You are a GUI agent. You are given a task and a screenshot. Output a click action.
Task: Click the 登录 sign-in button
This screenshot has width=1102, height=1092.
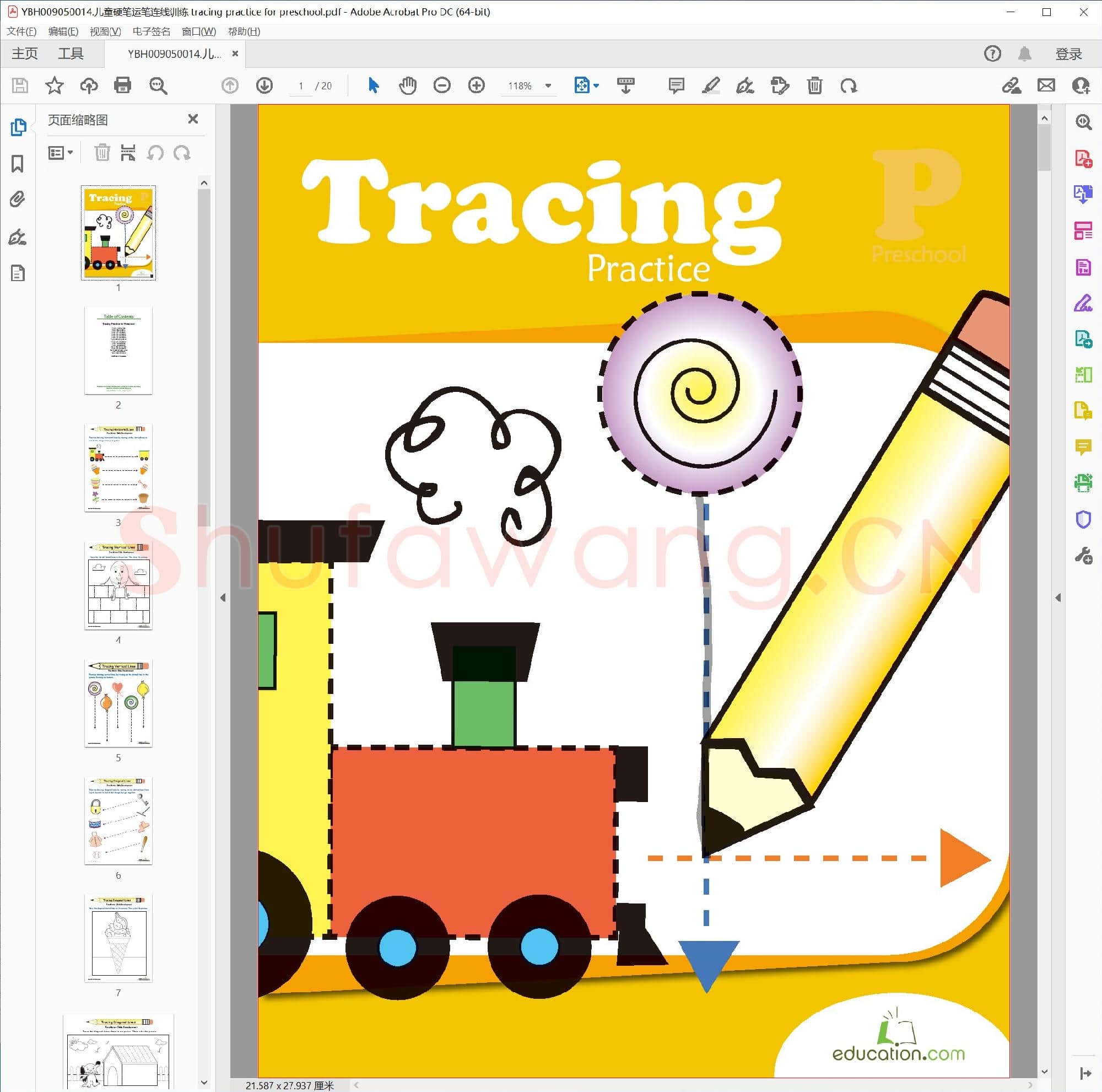pyautogui.click(x=1068, y=53)
